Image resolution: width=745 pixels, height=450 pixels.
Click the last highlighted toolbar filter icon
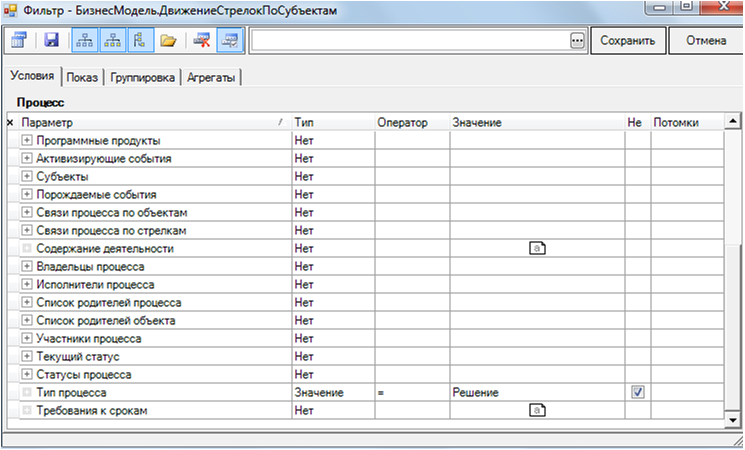(x=229, y=41)
